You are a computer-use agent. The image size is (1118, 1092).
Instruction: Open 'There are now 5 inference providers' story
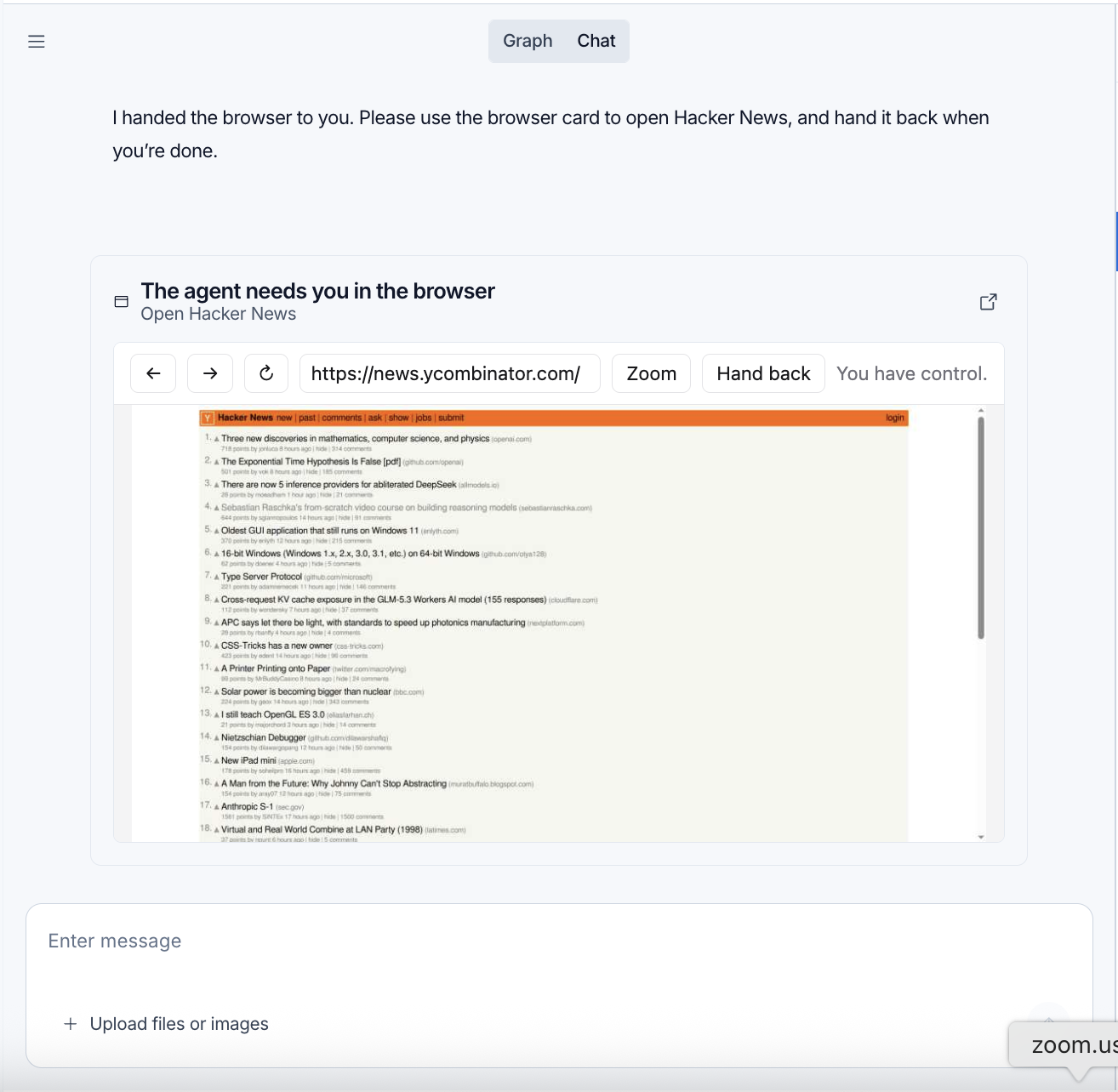339,485
